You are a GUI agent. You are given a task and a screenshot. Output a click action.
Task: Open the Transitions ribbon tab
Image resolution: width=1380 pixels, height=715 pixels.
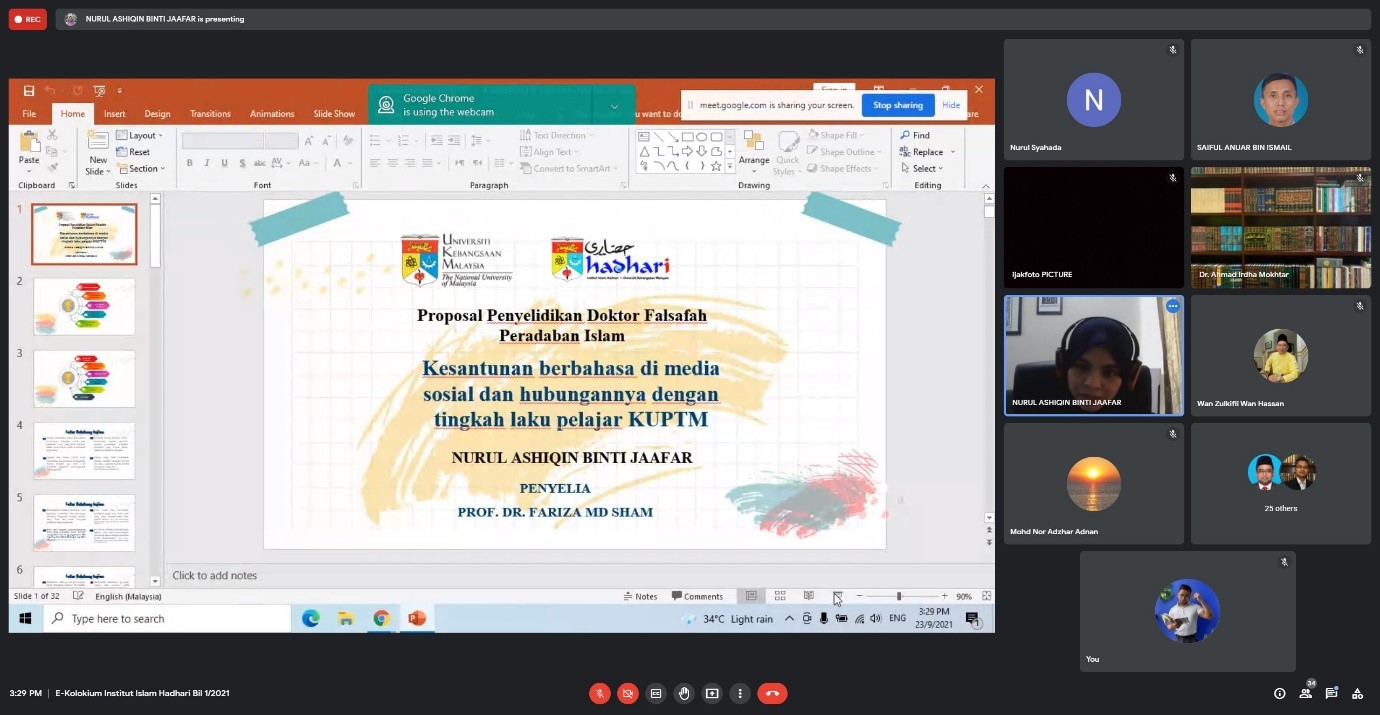coord(210,114)
